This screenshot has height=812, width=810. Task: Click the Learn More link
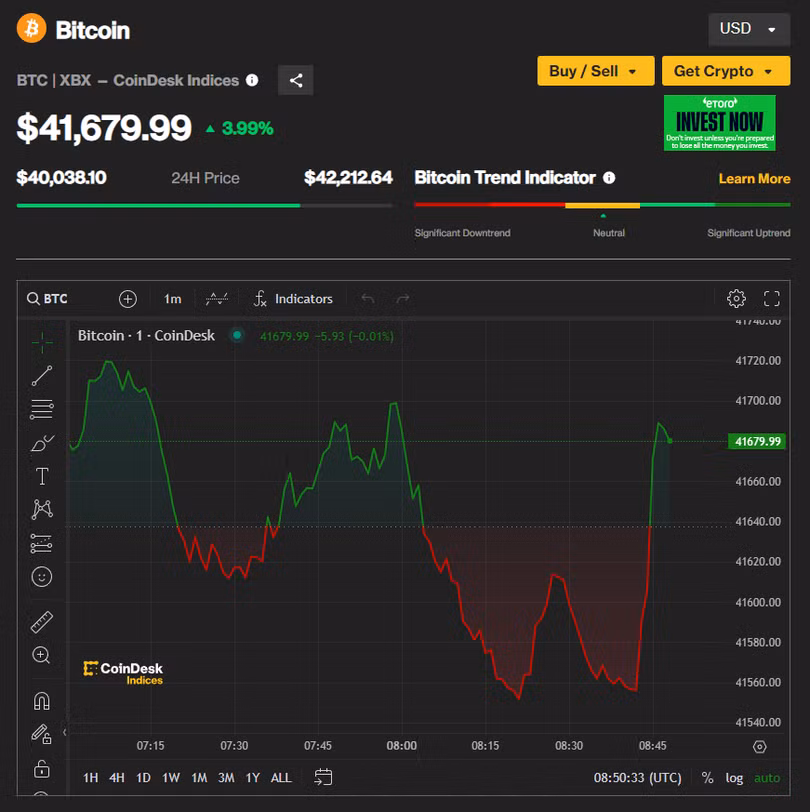click(x=754, y=178)
